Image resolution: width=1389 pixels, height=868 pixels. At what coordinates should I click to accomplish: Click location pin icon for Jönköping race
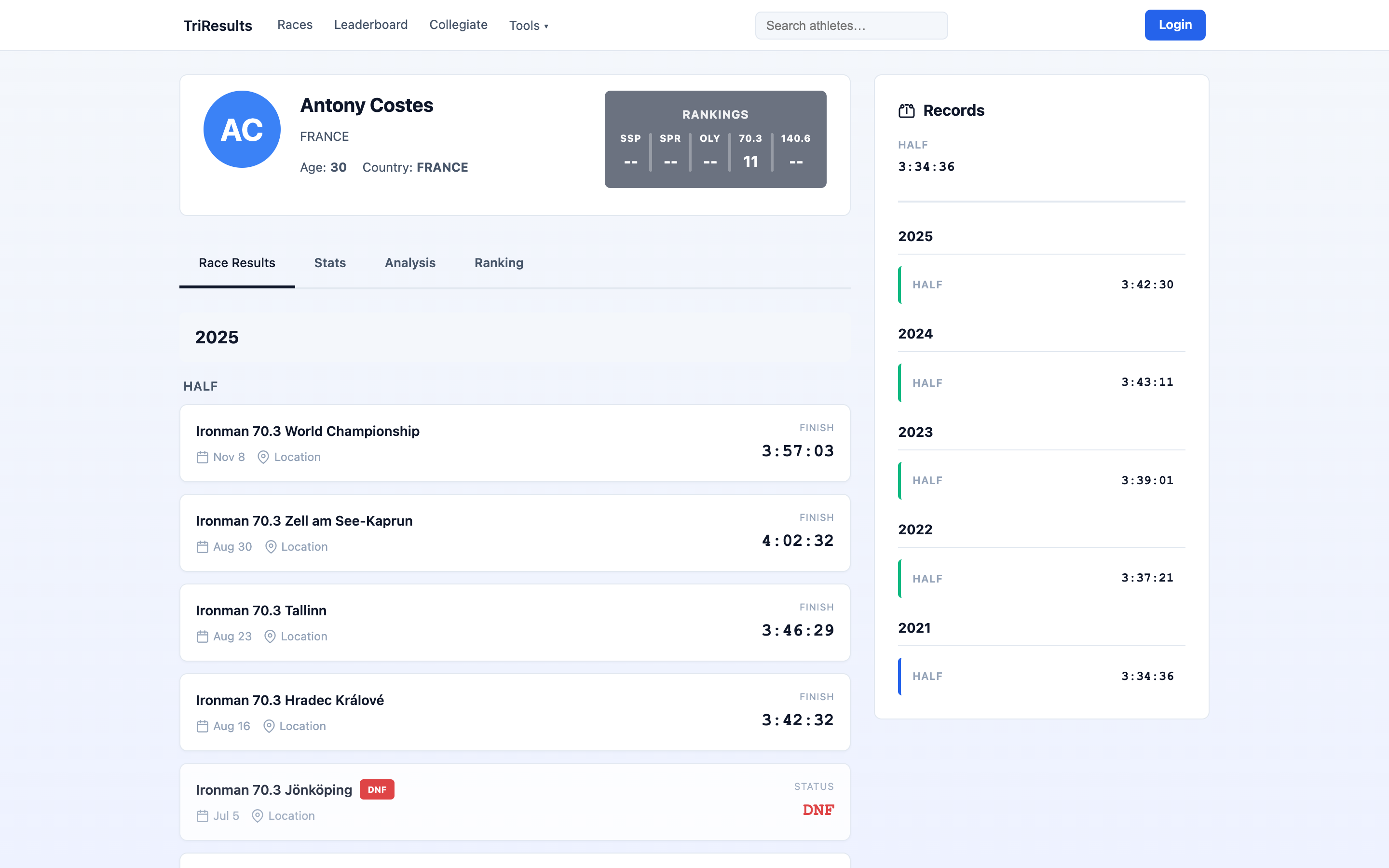tap(258, 816)
